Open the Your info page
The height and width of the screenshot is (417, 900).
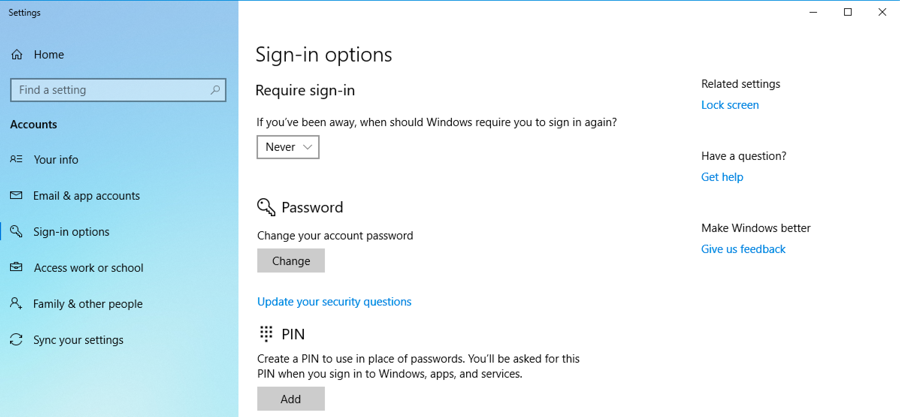(x=56, y=160)
